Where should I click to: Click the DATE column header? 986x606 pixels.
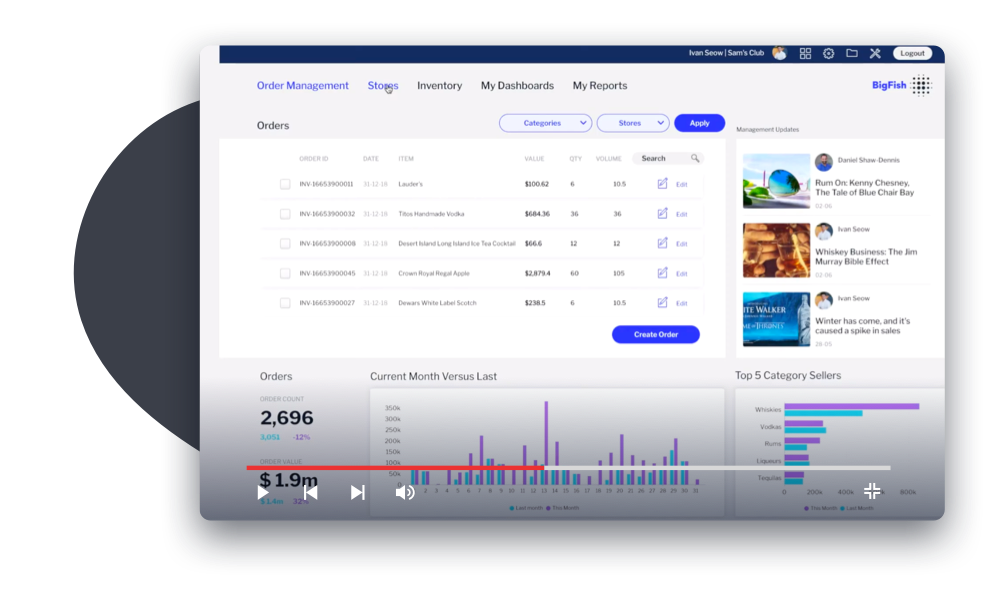pyautogui.click(x=370, y=158)
